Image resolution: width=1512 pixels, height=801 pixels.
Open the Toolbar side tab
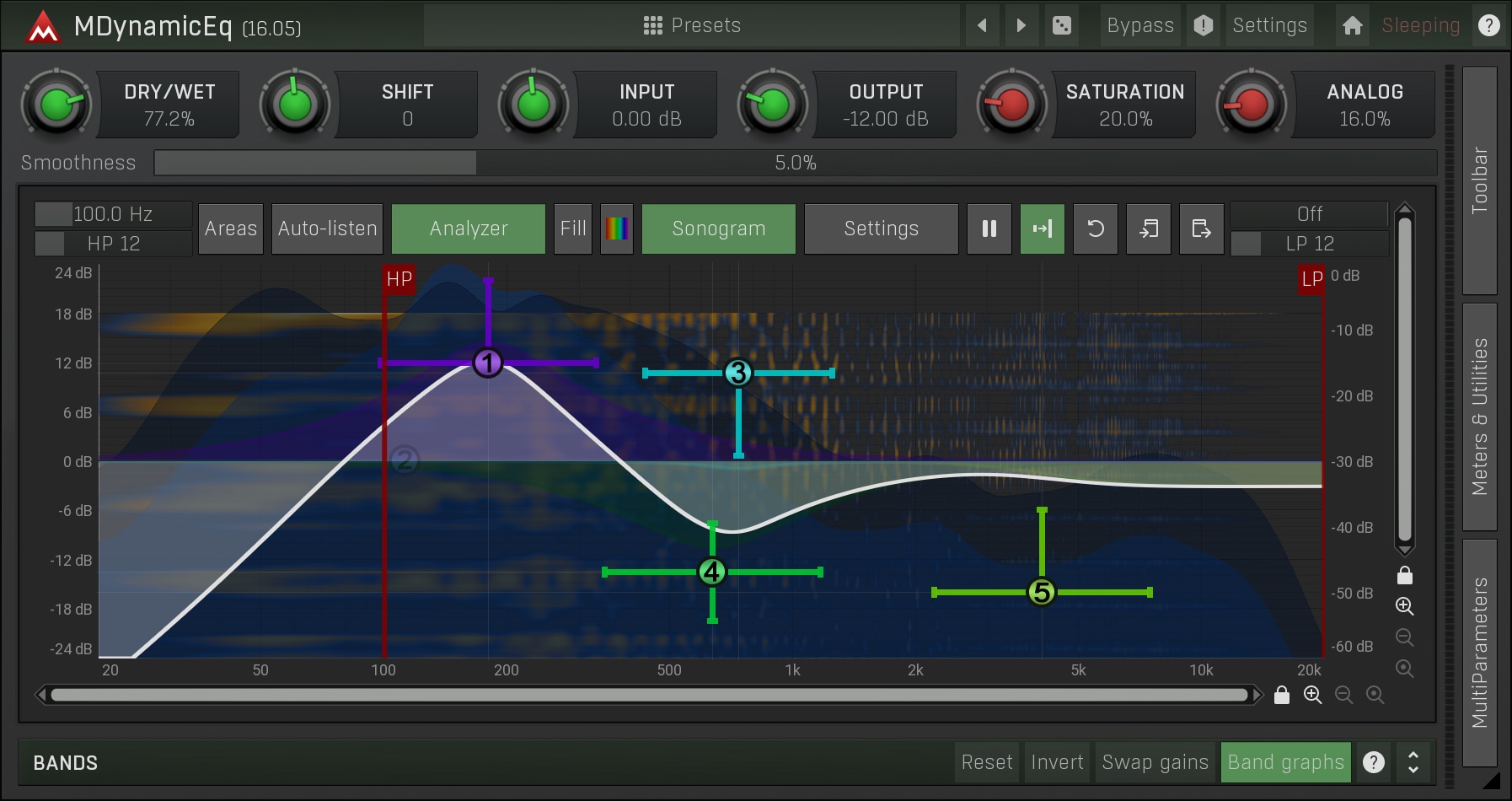click(1480, 180)
